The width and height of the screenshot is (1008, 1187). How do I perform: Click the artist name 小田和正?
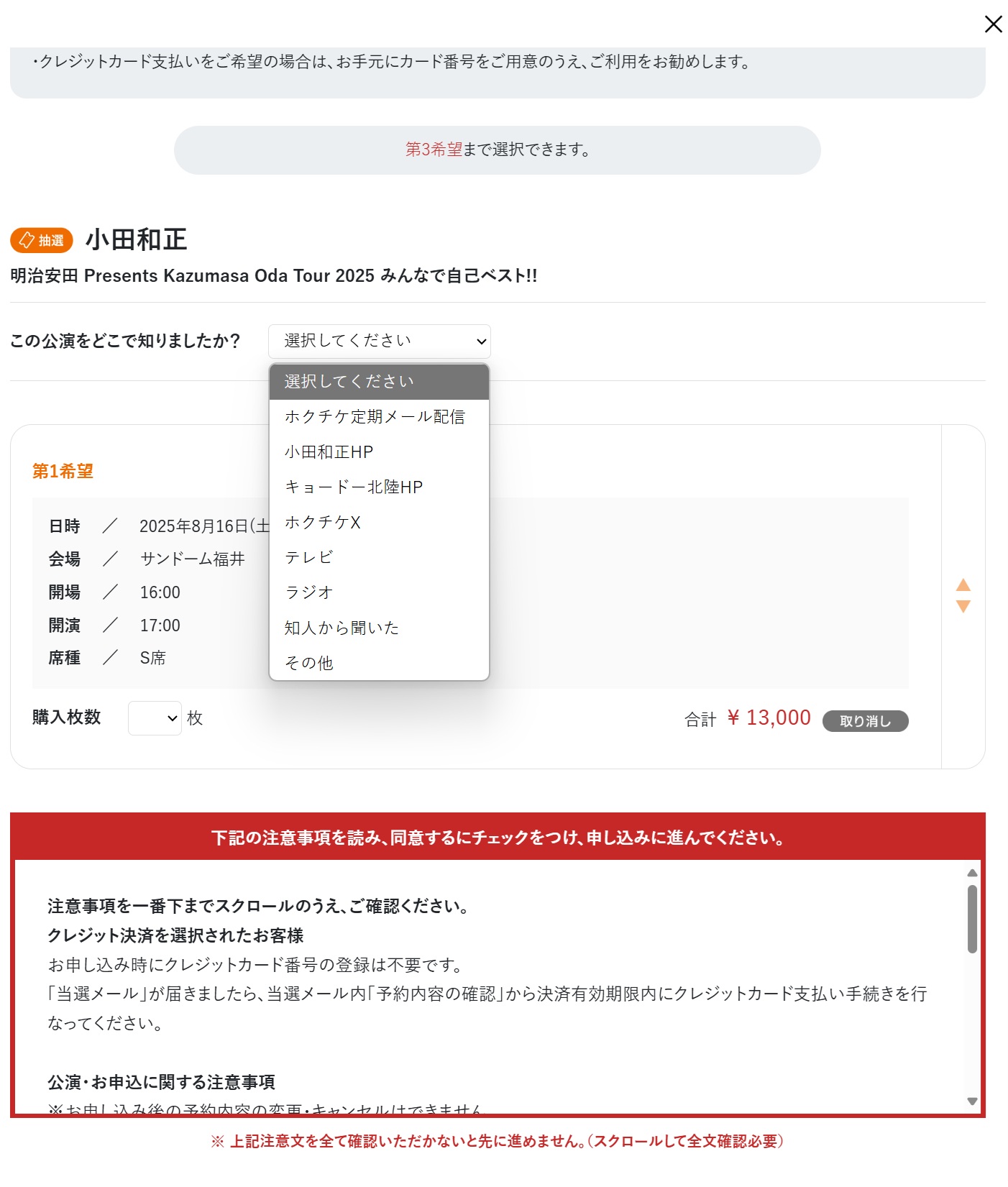137,239
